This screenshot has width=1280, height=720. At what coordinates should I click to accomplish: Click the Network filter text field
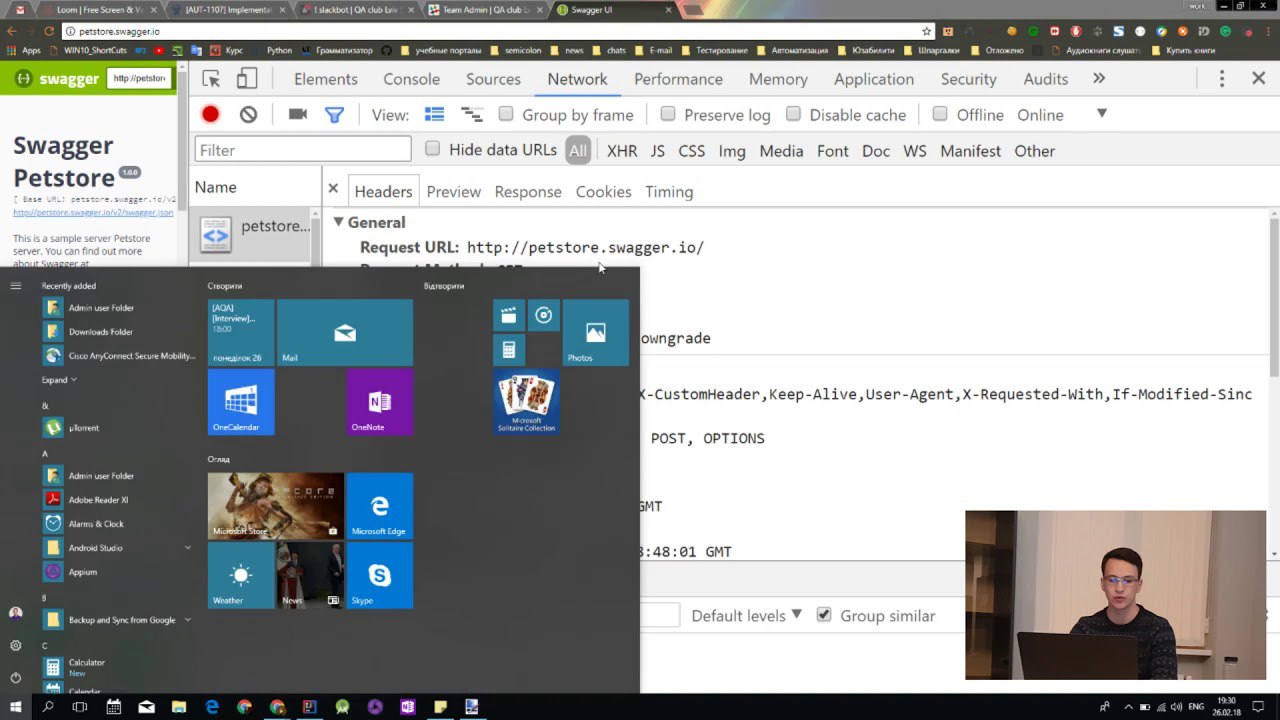[303, 150]
